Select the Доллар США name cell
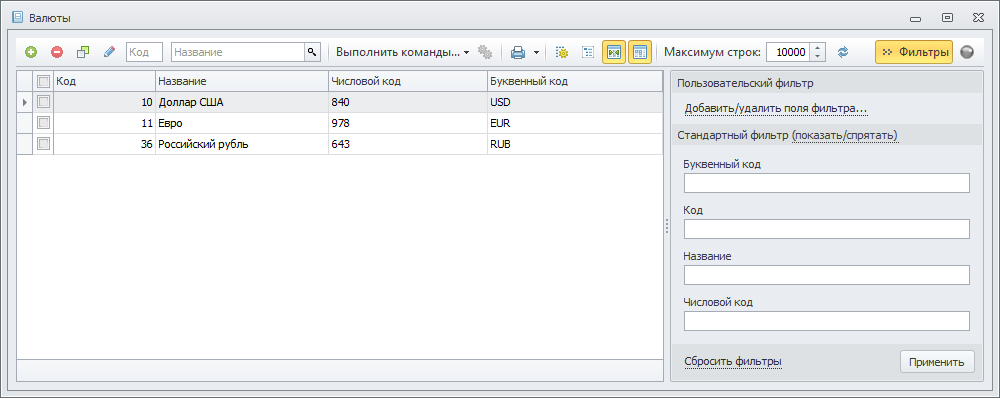1000x399 pixels. (242, 102)
